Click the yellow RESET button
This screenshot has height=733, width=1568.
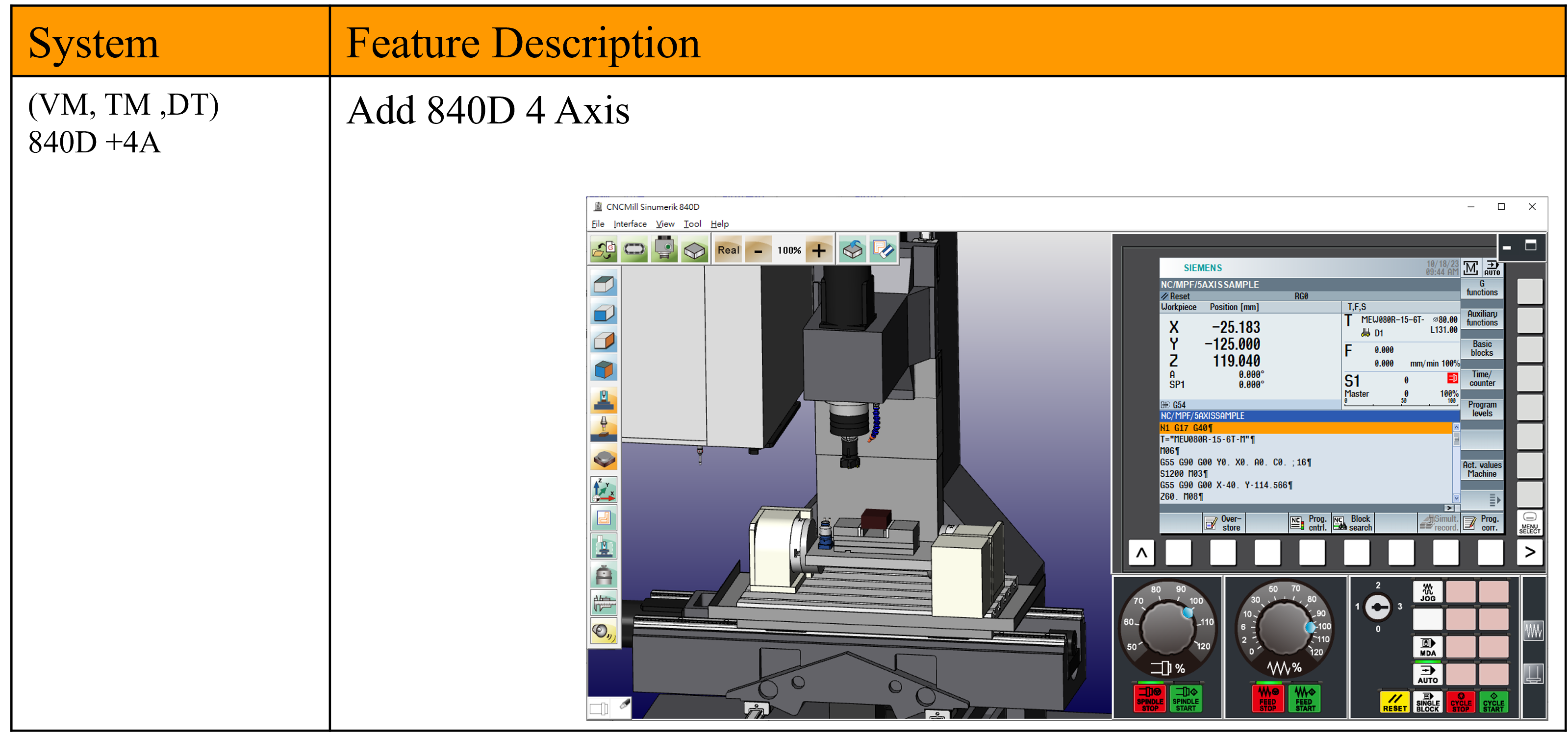[x=1394, y=701]
